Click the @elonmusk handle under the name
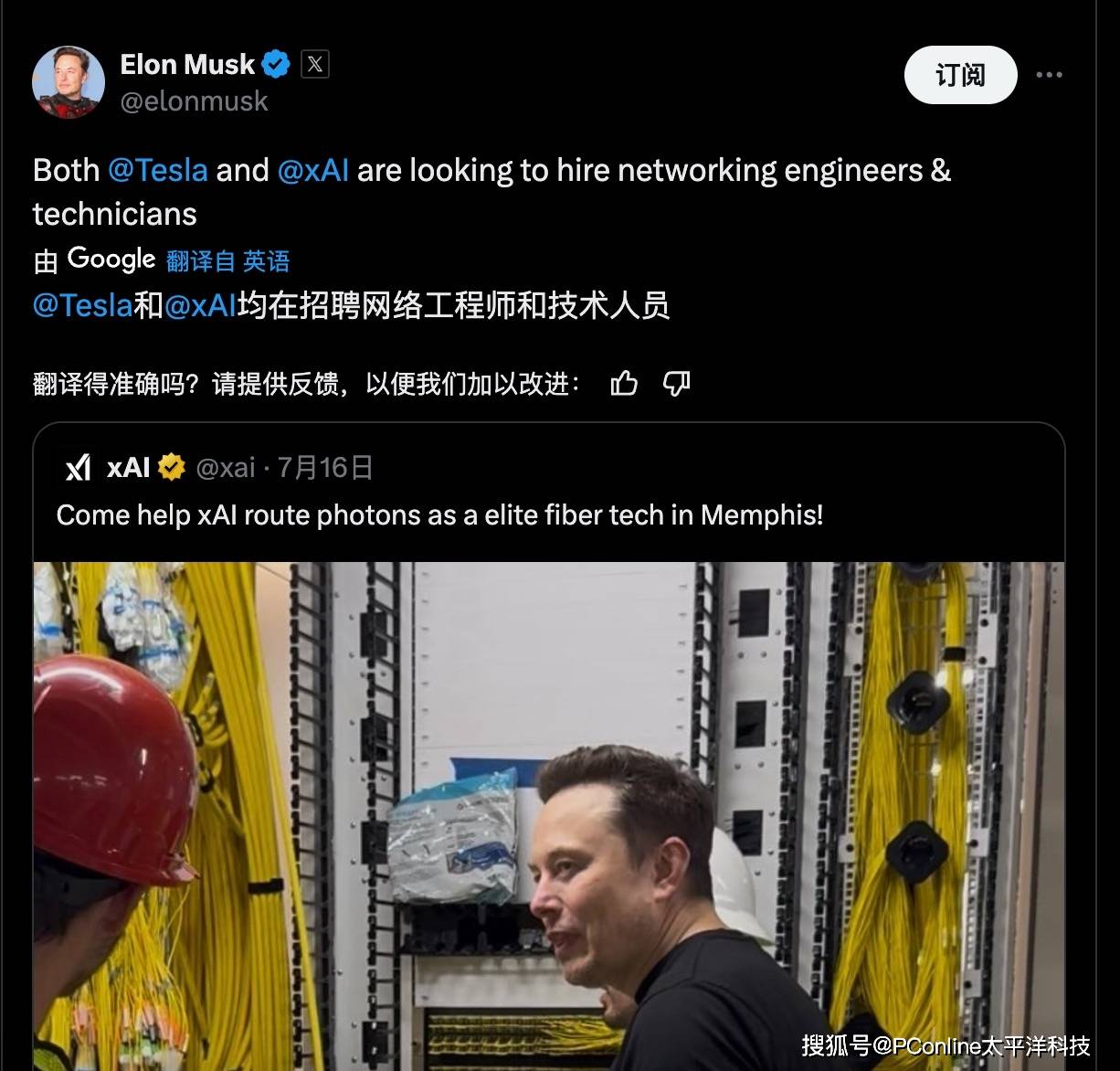 (x=194, y=101)
